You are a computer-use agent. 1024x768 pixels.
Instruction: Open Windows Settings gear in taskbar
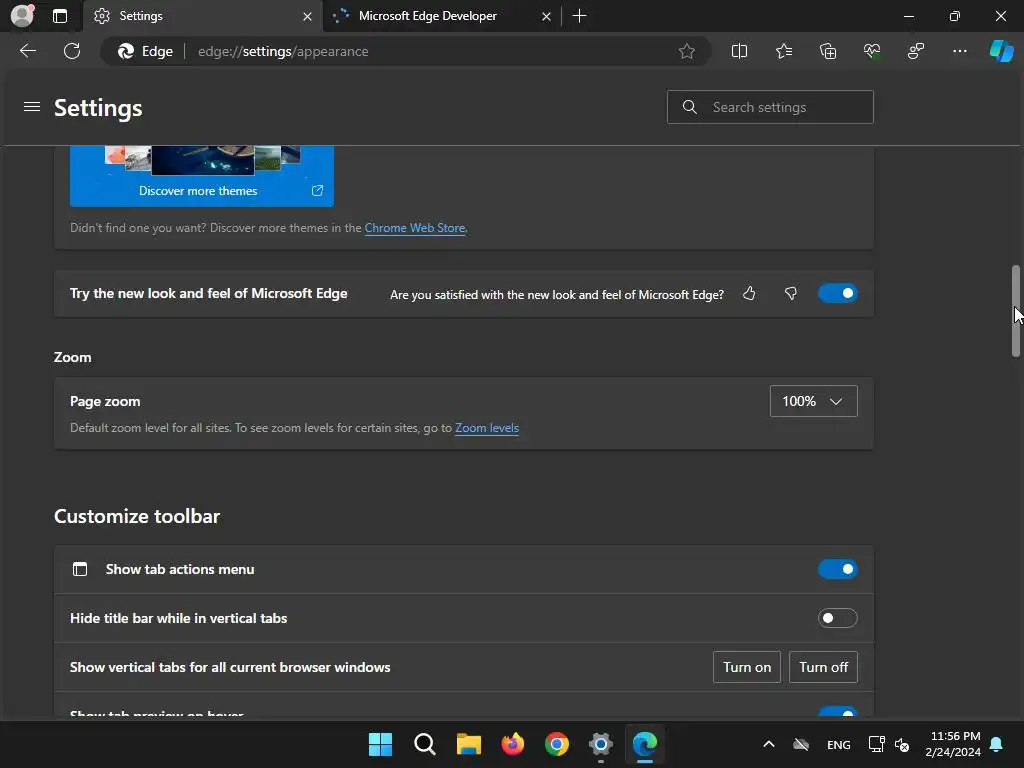(x=601, y=744)
